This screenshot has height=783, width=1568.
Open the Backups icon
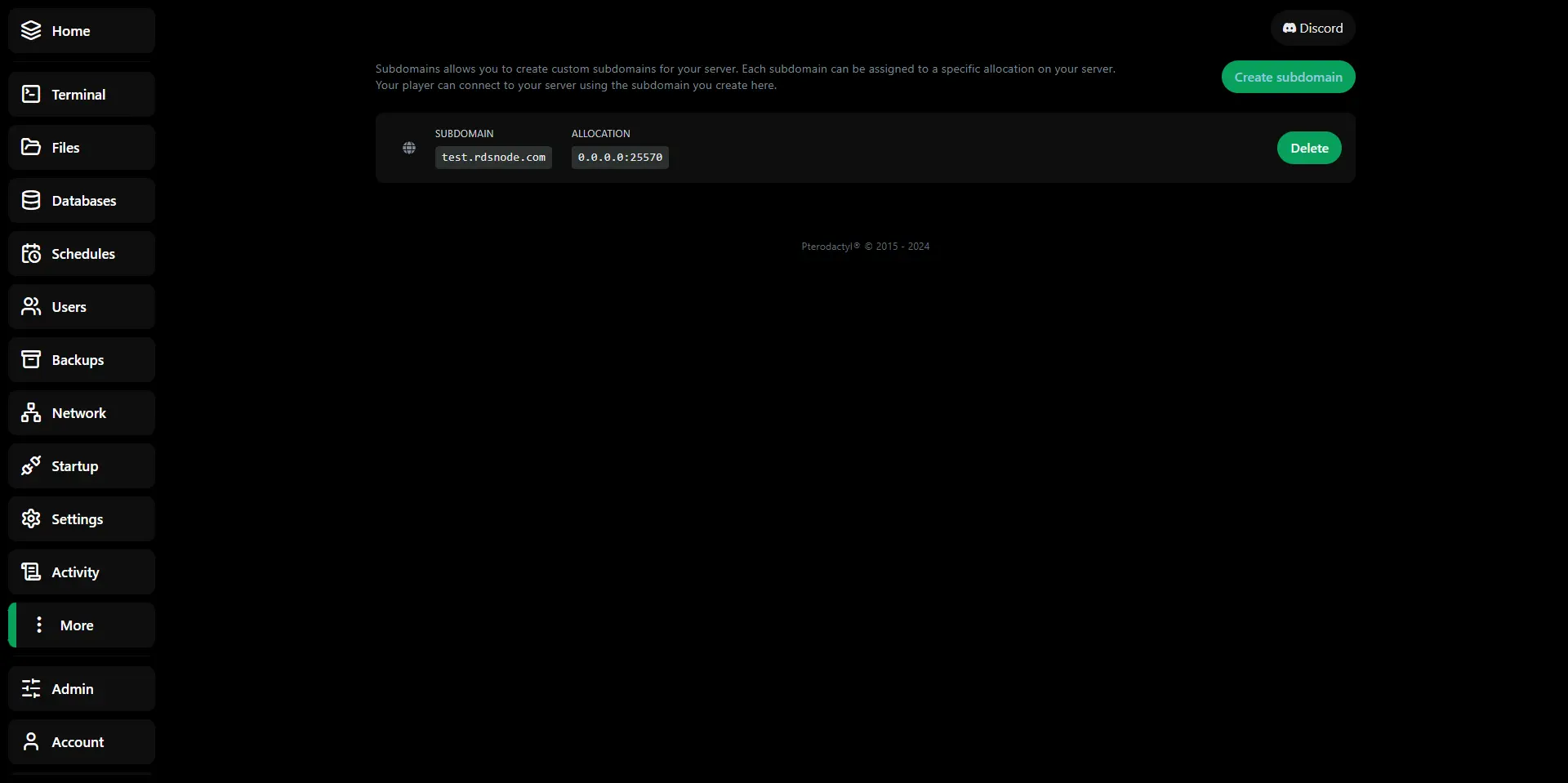[30, 359]
